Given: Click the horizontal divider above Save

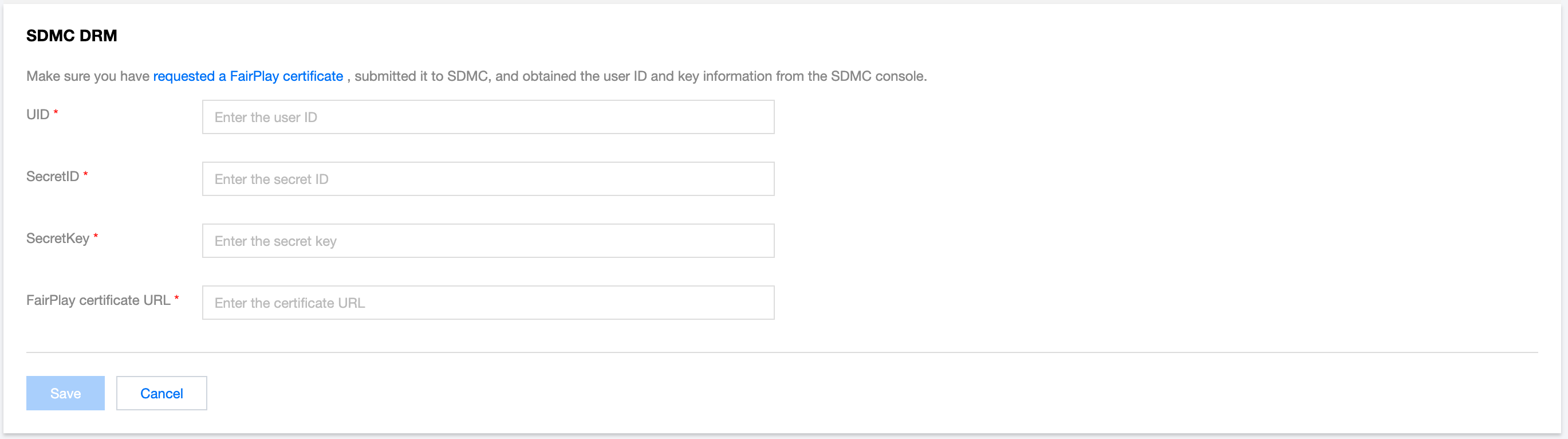Looking at the screenshot, I should coord(782,352).
